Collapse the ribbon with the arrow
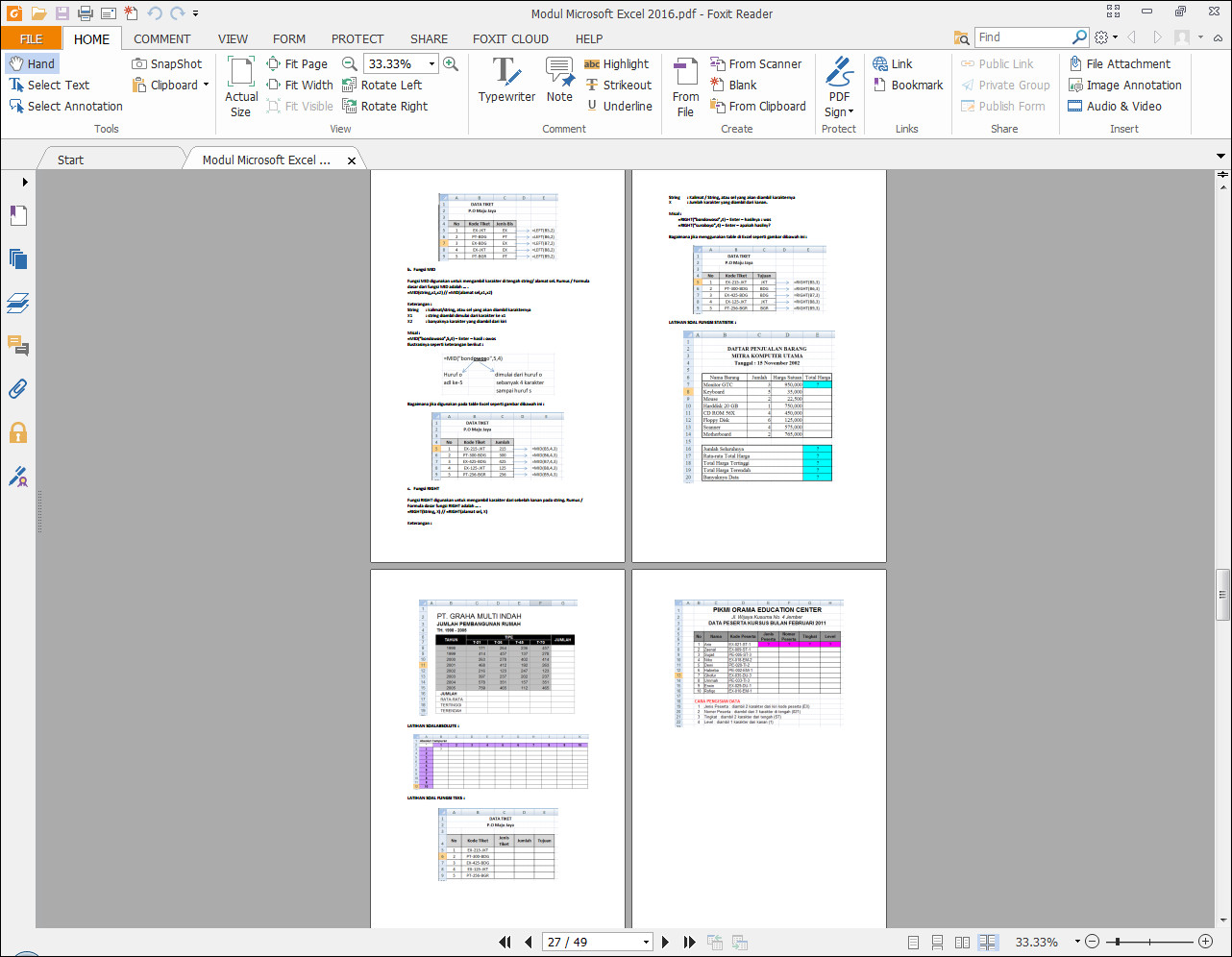The image size is (1232, 957). 1218,38
